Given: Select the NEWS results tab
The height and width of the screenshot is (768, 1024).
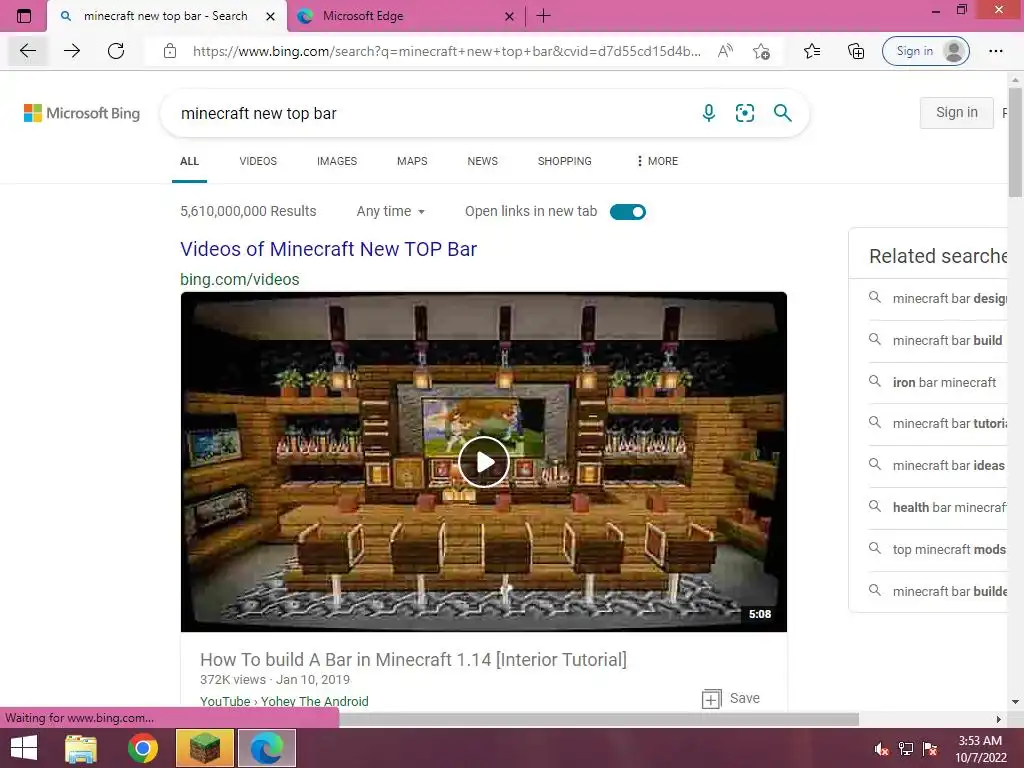Looking at the screenshot, I should click(x=483, y=161).
